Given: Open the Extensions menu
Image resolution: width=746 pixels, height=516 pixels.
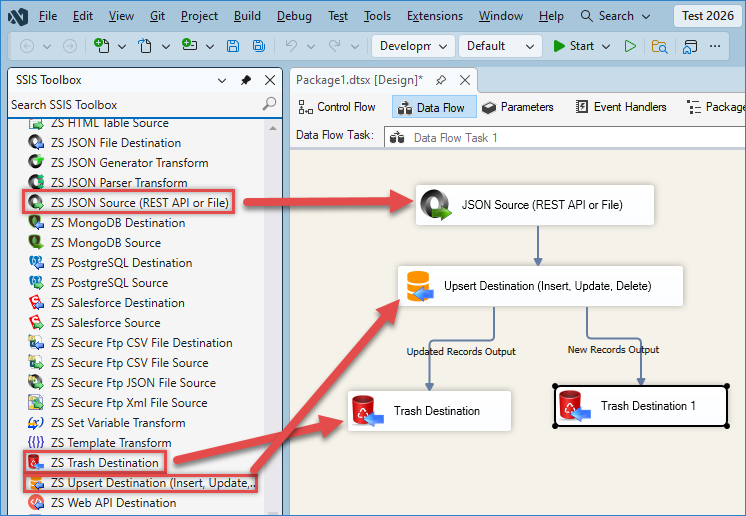Looking at the screenshot, I should point(435,16).
